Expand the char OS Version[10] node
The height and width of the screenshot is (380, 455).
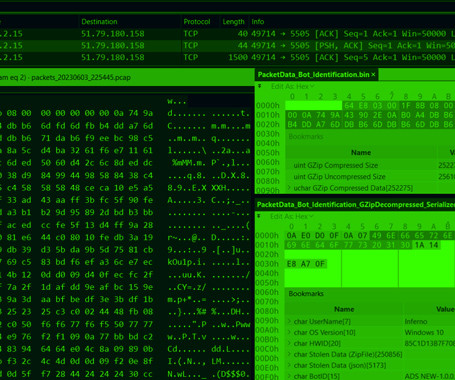[x=289, y=332]
